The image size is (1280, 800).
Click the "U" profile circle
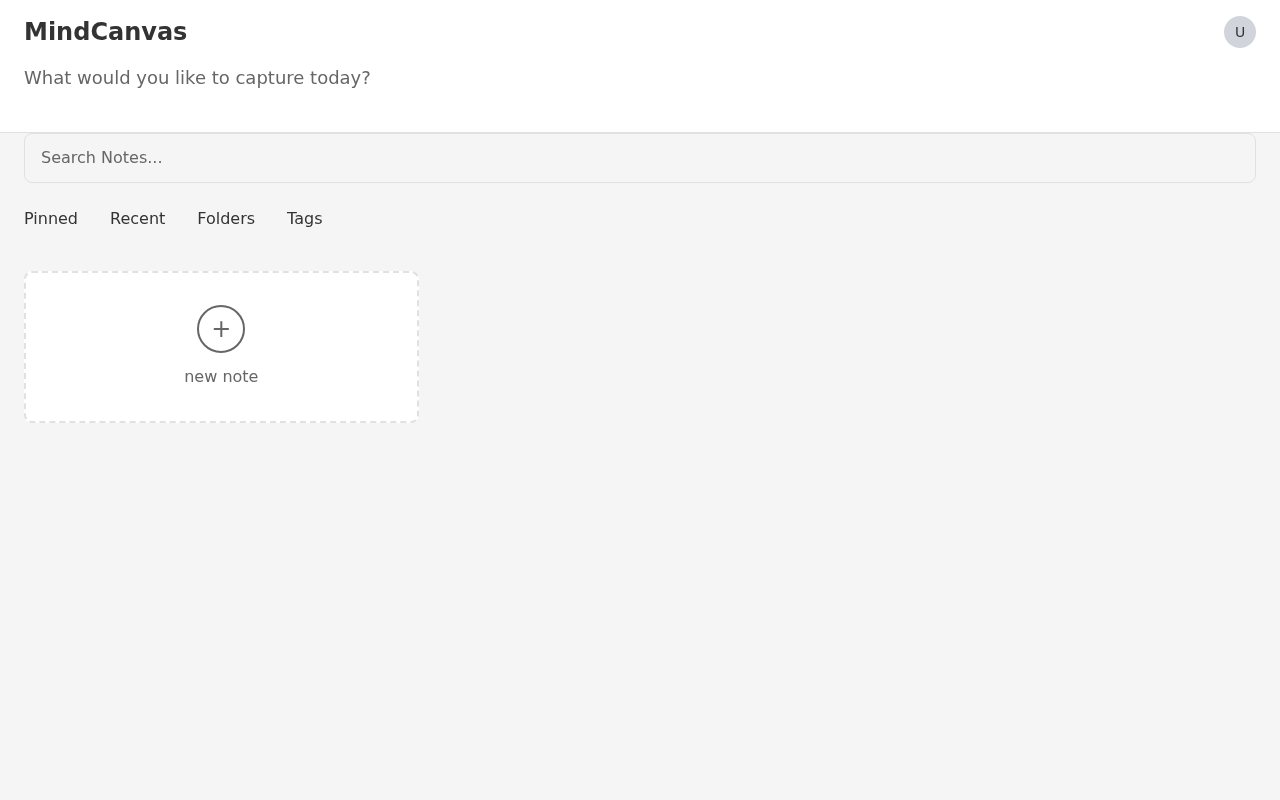pyautogui.click(x=1239, y=32)
